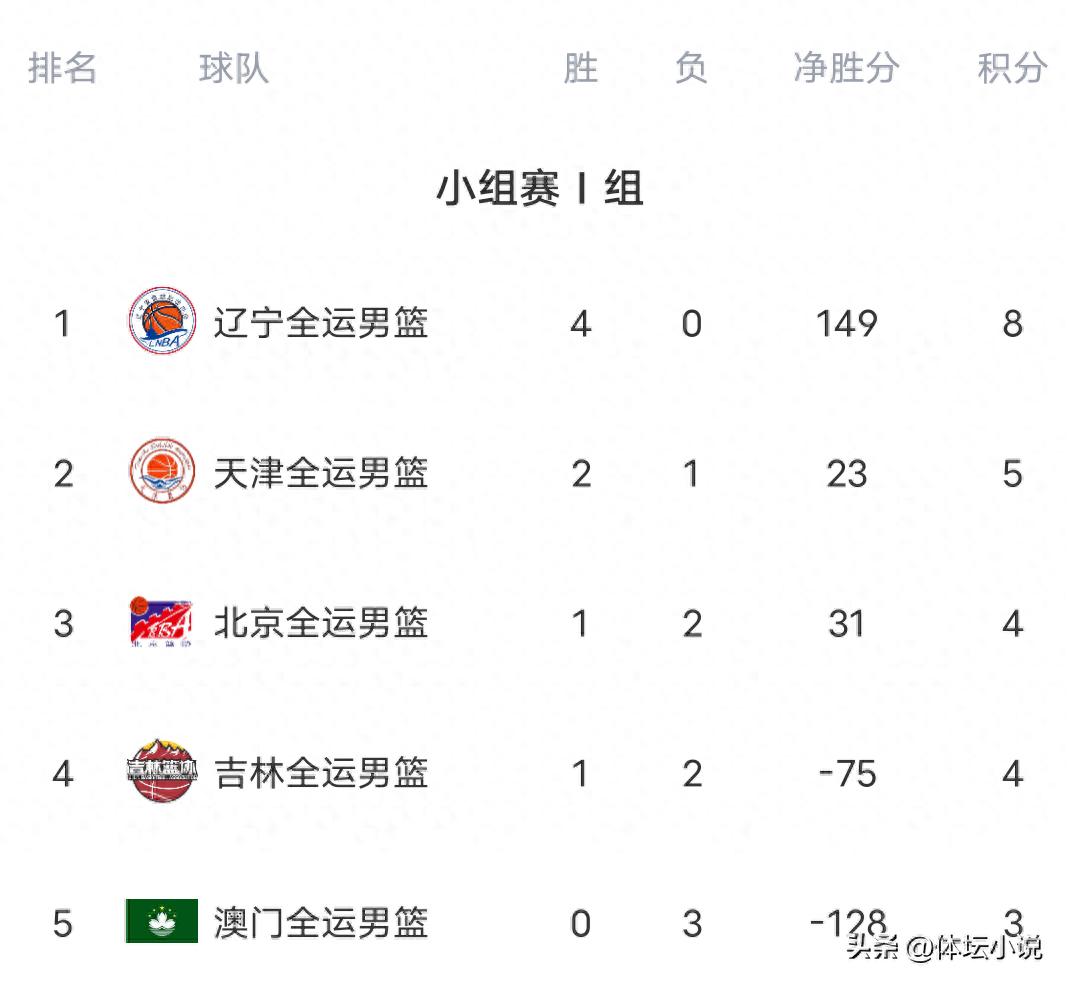Image resolution: width=1067 pixels, height=985 pixels.
Task: Click Liaoning's net point difference 149
Action: pyautogui.click(x=846, y=323)
